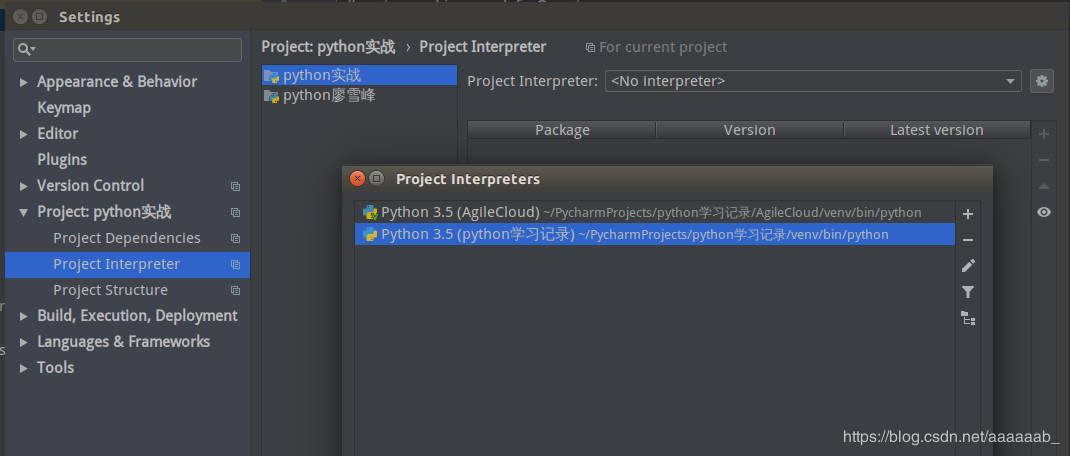Open the Project Structure settings page
Image resolution: width=1070 pixels, height=456 pixels.
pyautogui.click(x=110, y=290)
